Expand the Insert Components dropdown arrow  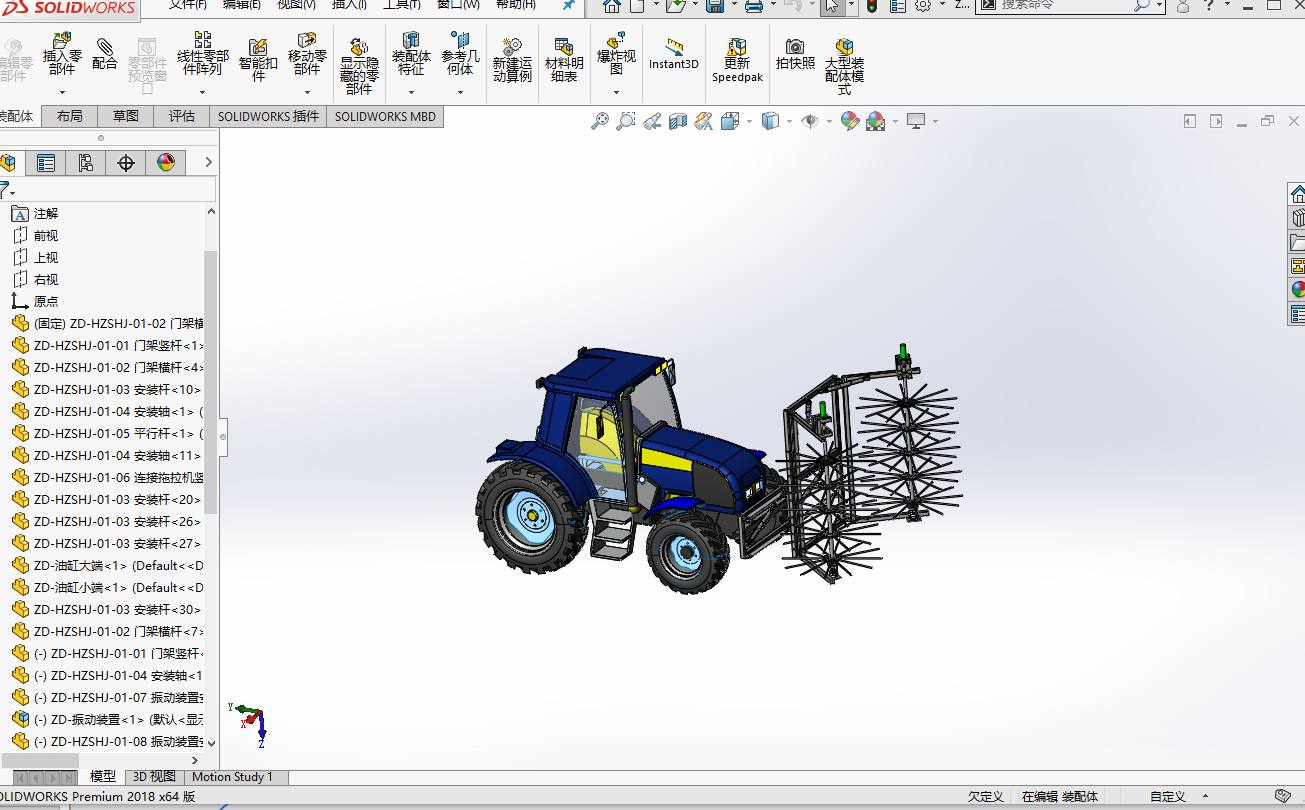62,92
